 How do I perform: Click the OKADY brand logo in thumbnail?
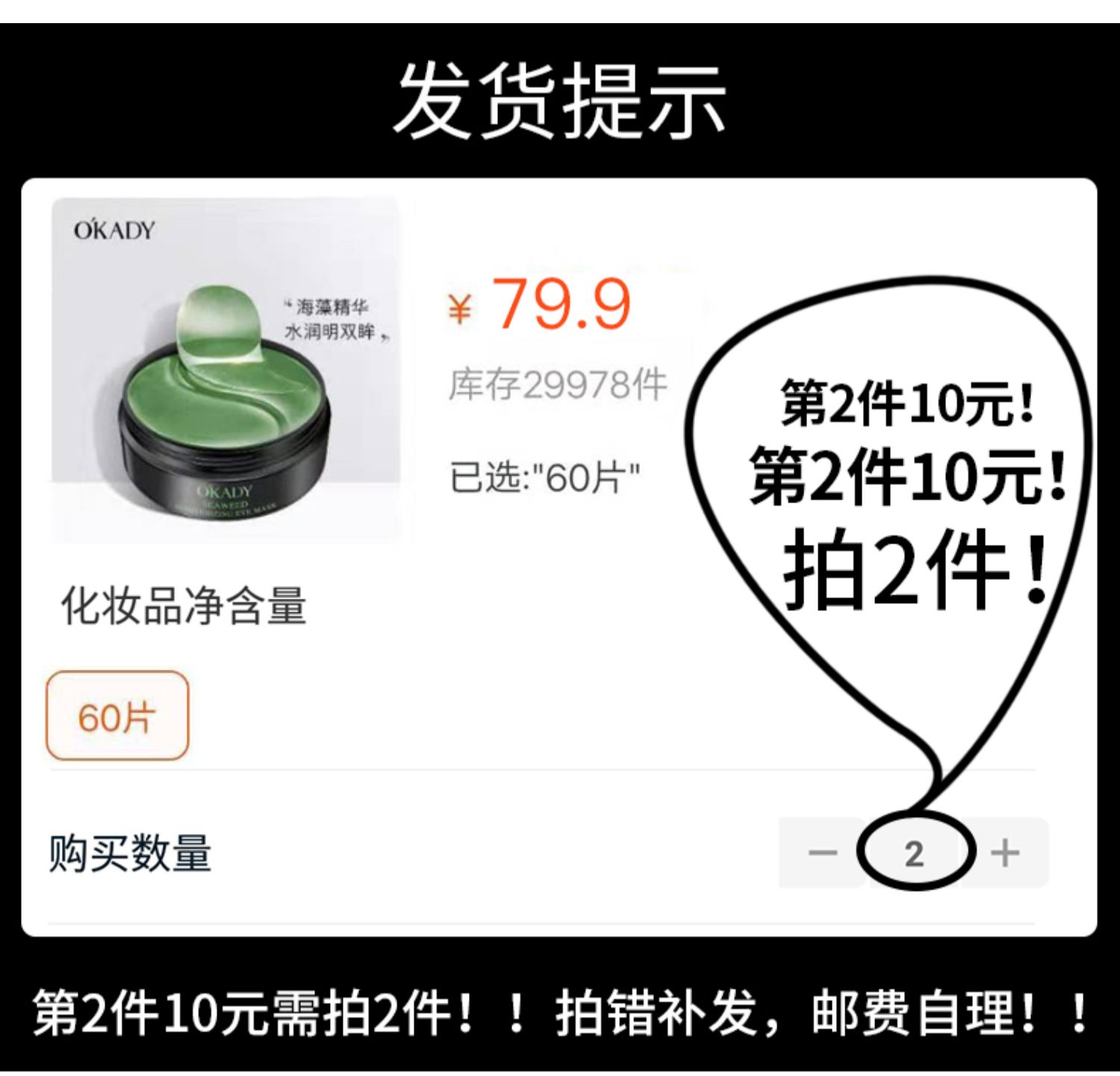114,229
